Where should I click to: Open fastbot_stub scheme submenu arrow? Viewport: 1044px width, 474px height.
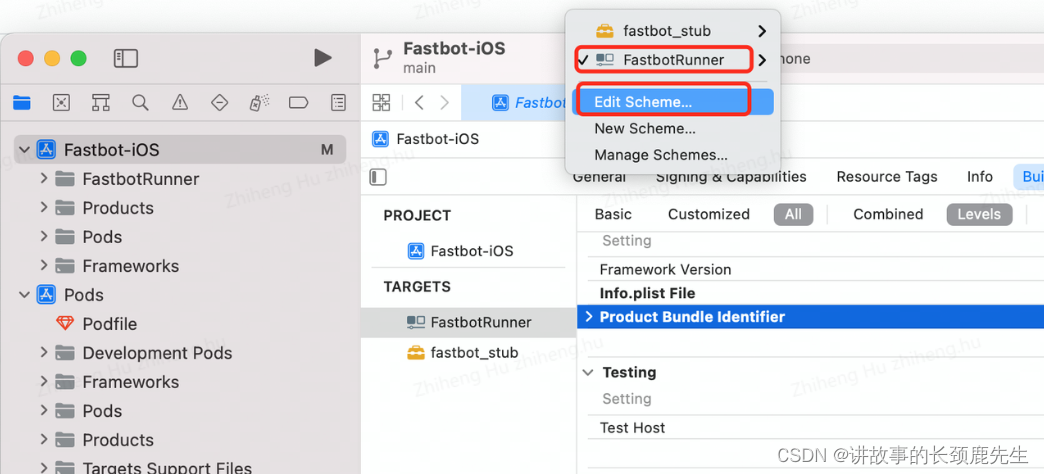tap(762, 31)
